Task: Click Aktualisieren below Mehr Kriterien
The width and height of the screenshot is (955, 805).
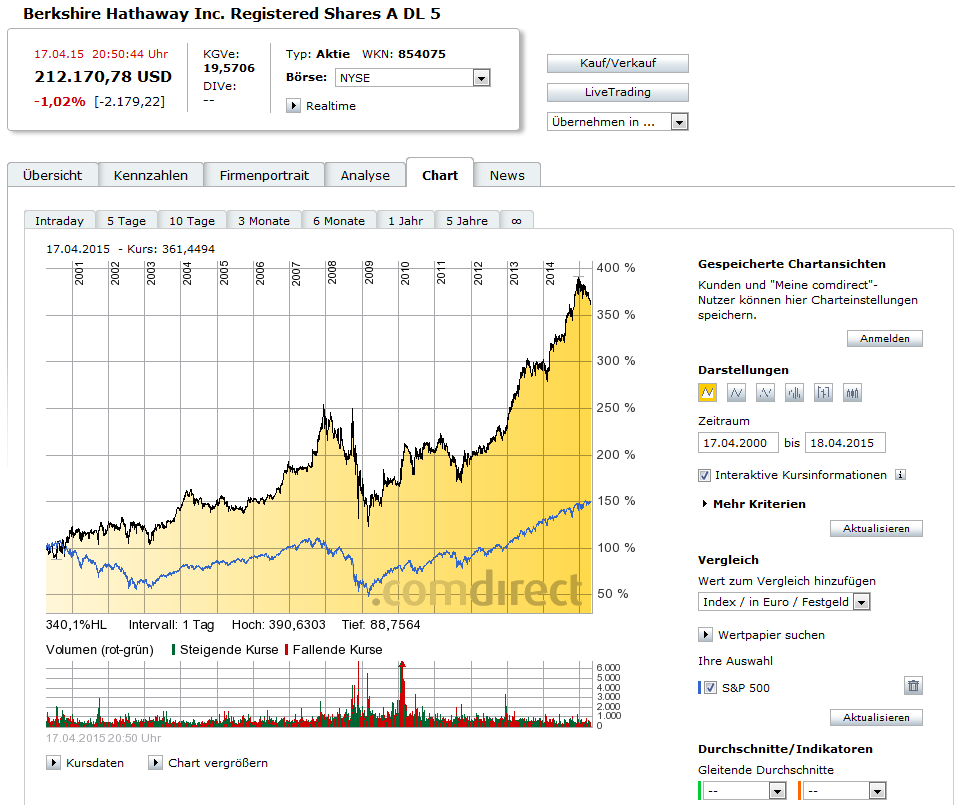Action: point(876,529)
